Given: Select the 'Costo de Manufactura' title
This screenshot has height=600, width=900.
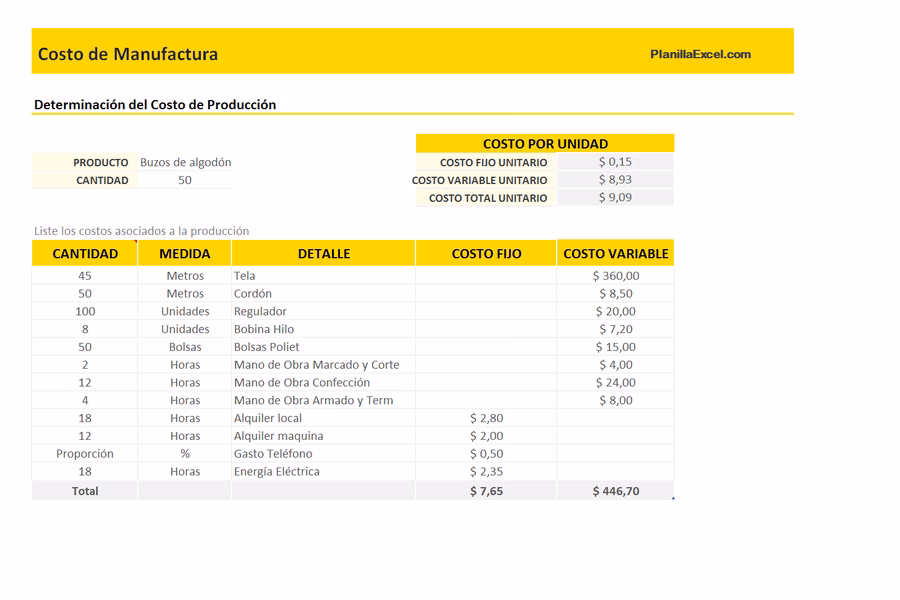Looking at the screenshot, I should (128, 54).
